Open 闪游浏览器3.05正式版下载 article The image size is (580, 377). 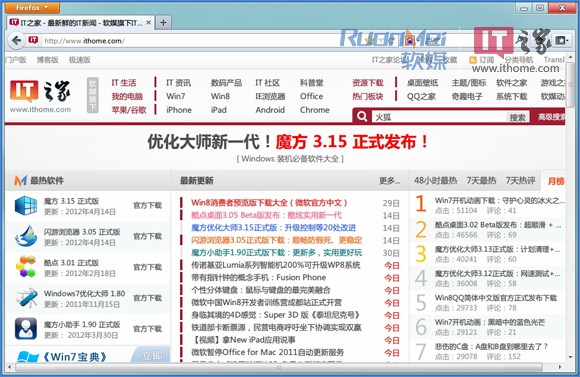(276, 240)
